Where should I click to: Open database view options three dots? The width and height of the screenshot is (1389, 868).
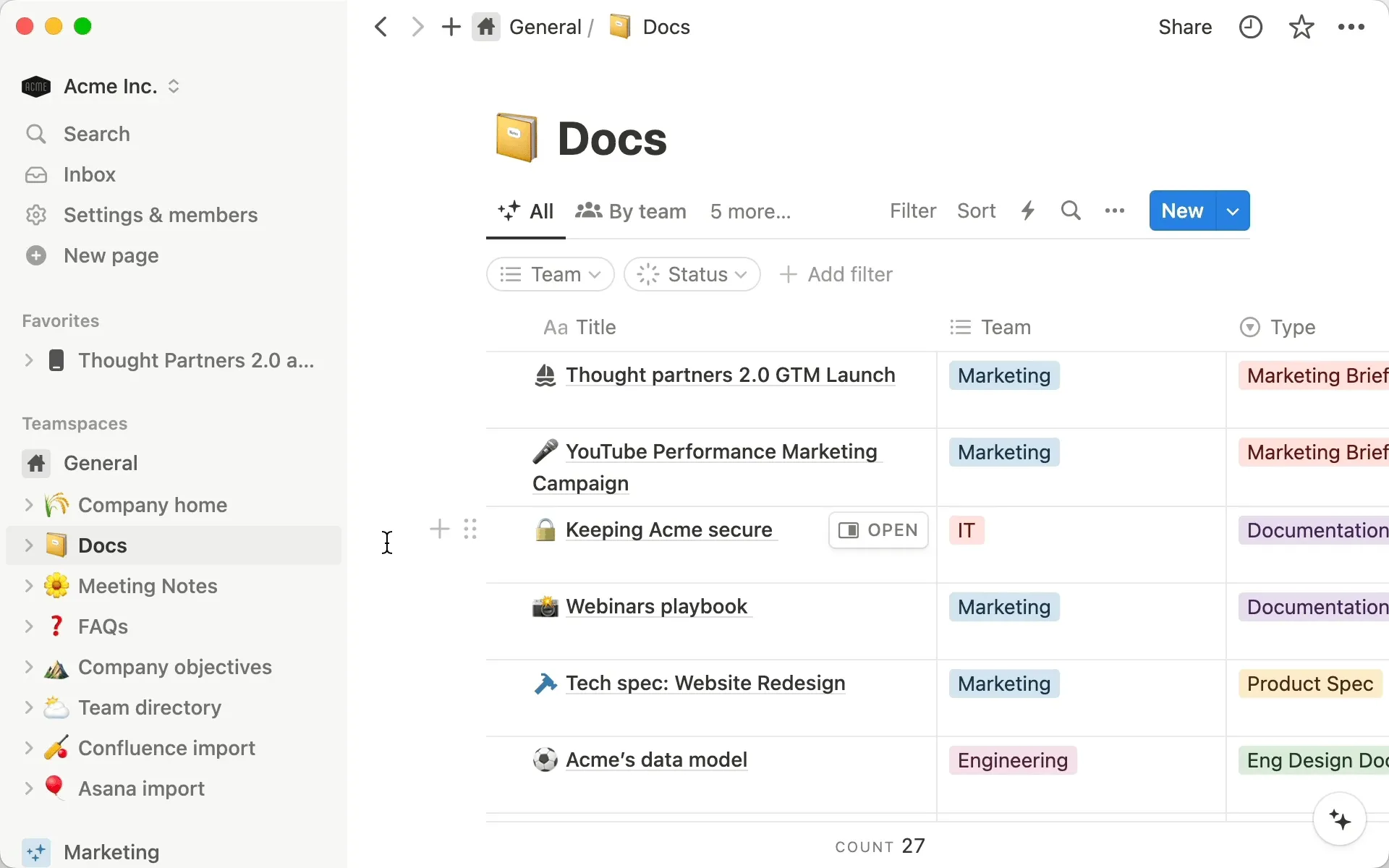pos(1115,210)
